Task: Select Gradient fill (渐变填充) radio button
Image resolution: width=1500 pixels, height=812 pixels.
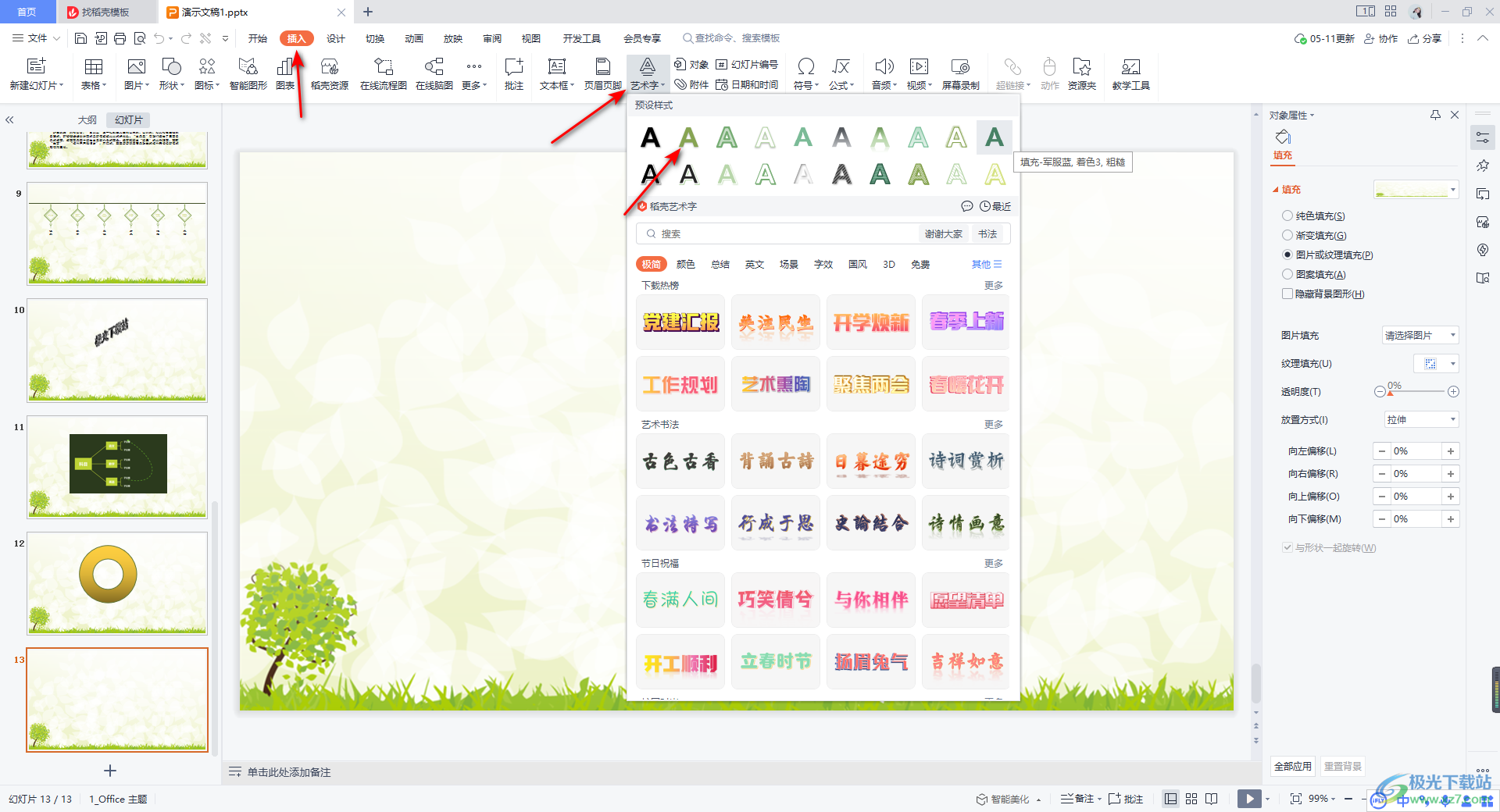Action: point(1287,235)
